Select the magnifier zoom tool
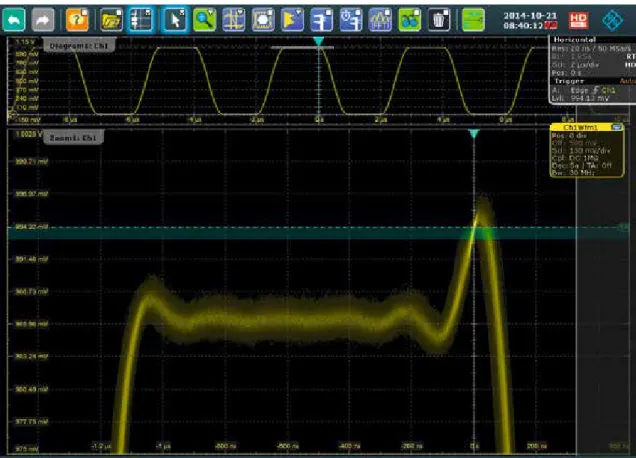The width and height of the screenshot is (636, 458). [x=204, y=19]
